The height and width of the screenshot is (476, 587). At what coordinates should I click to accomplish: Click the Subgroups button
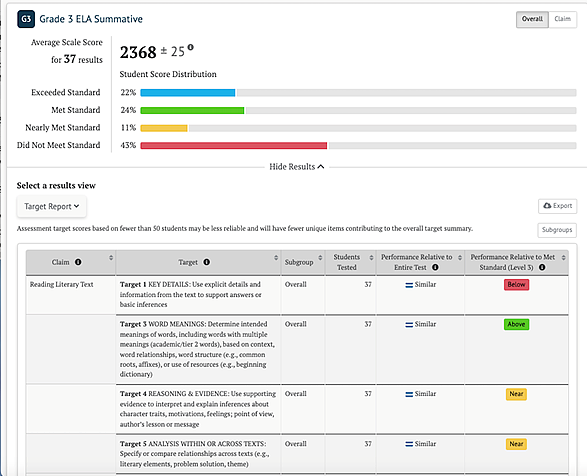[x=557, y=230]
